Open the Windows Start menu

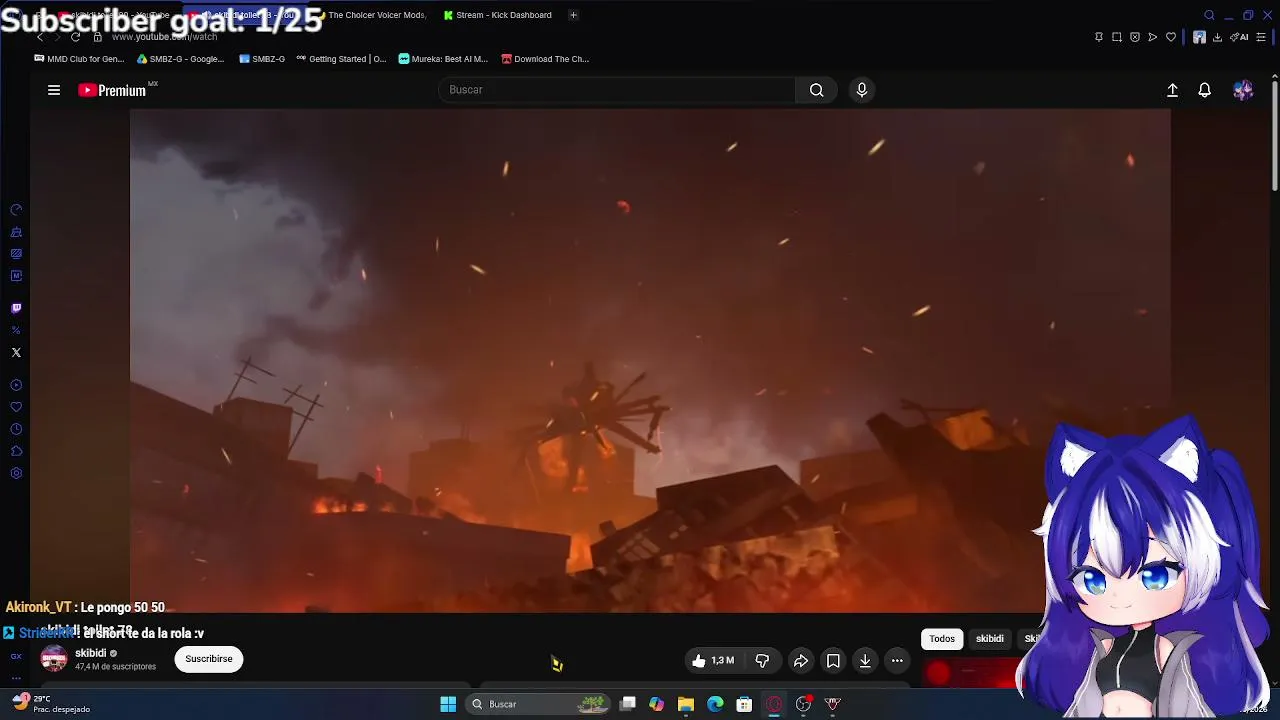448,704
